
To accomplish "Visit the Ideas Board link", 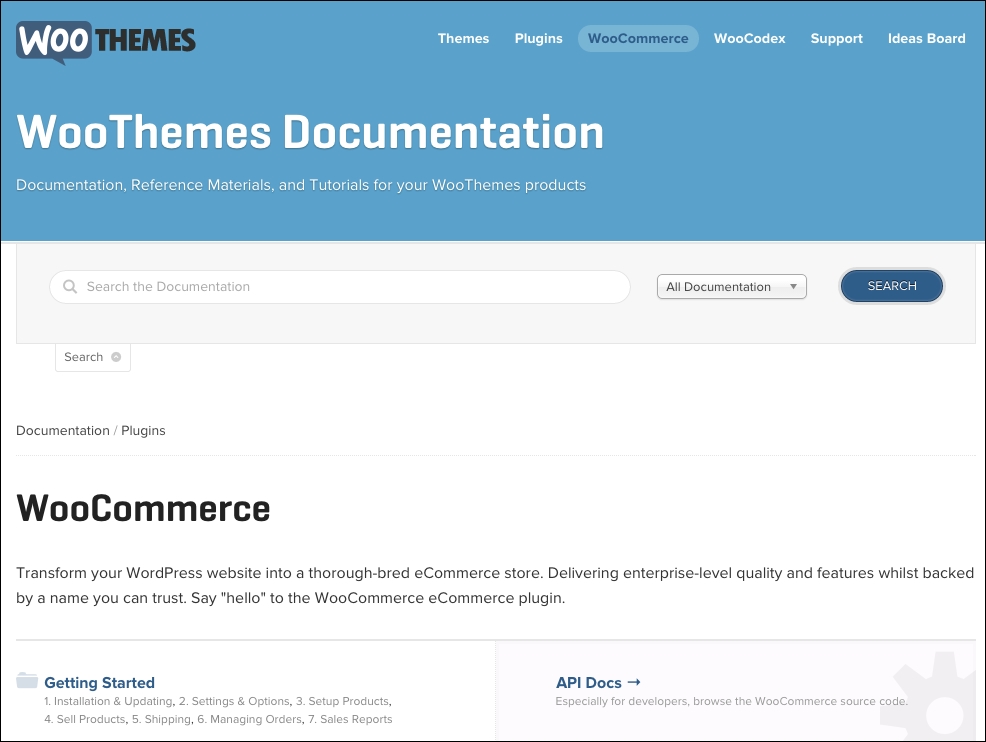I will click(x=926, y=38).
